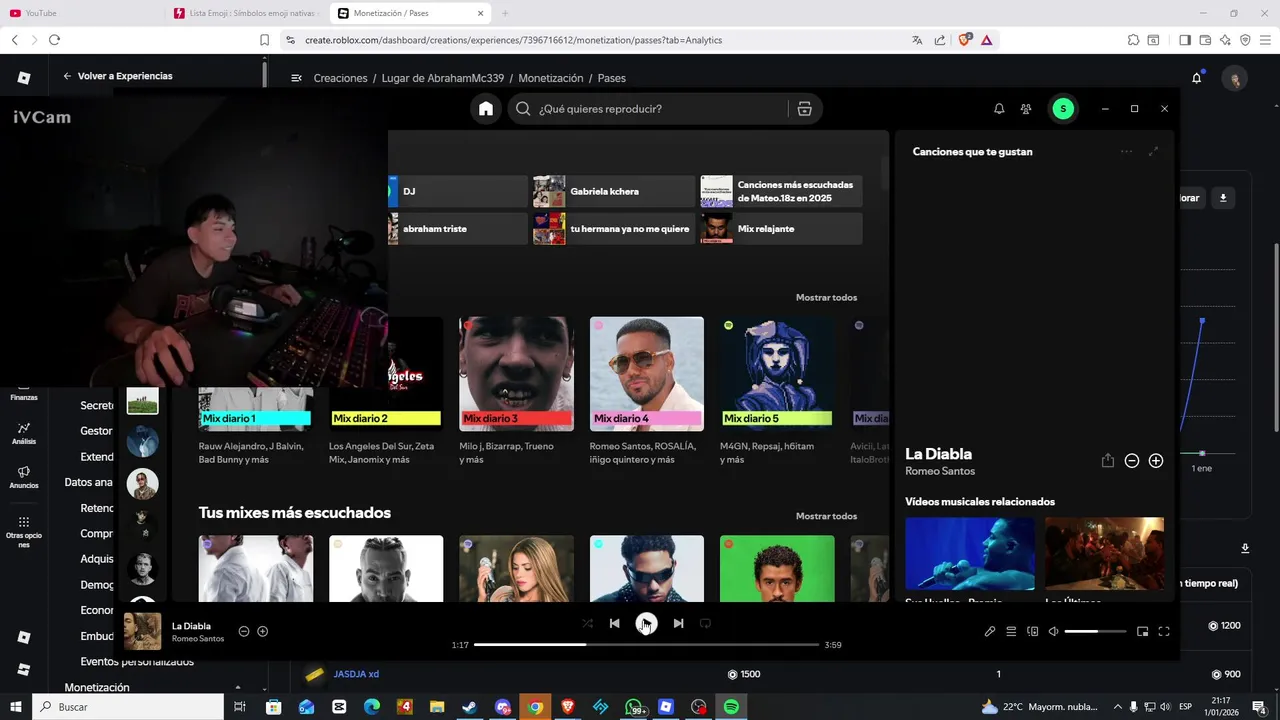
Task: Mute Spotify volume speaker icon
Action: click(x=1053, y=631)
